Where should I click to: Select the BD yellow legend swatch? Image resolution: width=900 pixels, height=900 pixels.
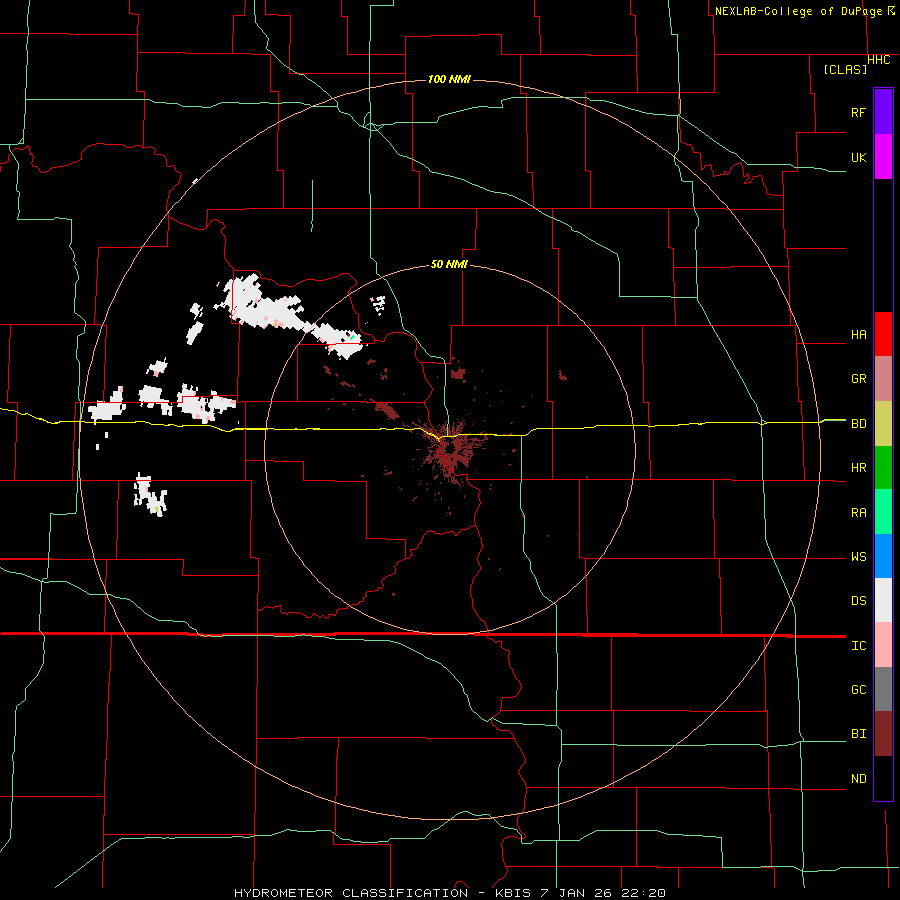[x=883, y=423]
